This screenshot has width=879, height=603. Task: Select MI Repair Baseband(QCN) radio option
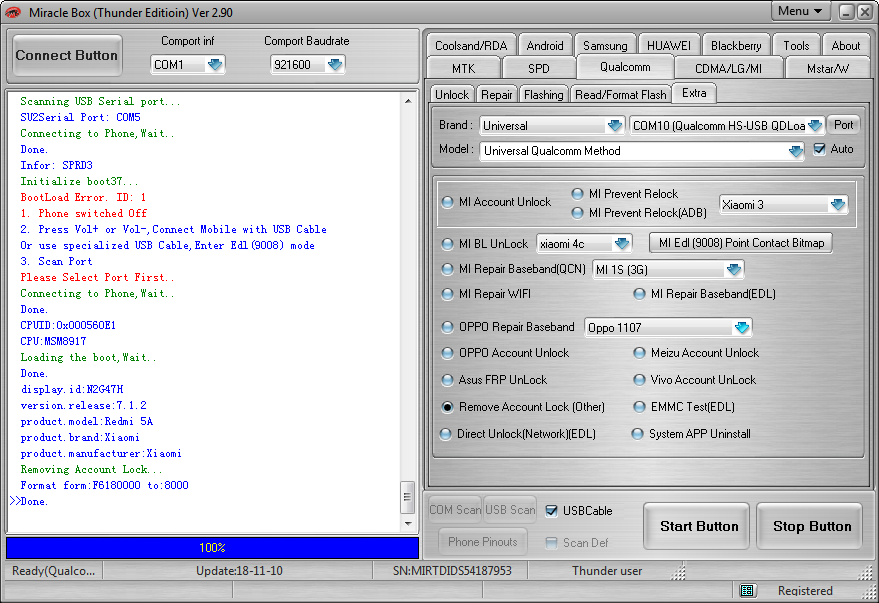pos(447,270)
